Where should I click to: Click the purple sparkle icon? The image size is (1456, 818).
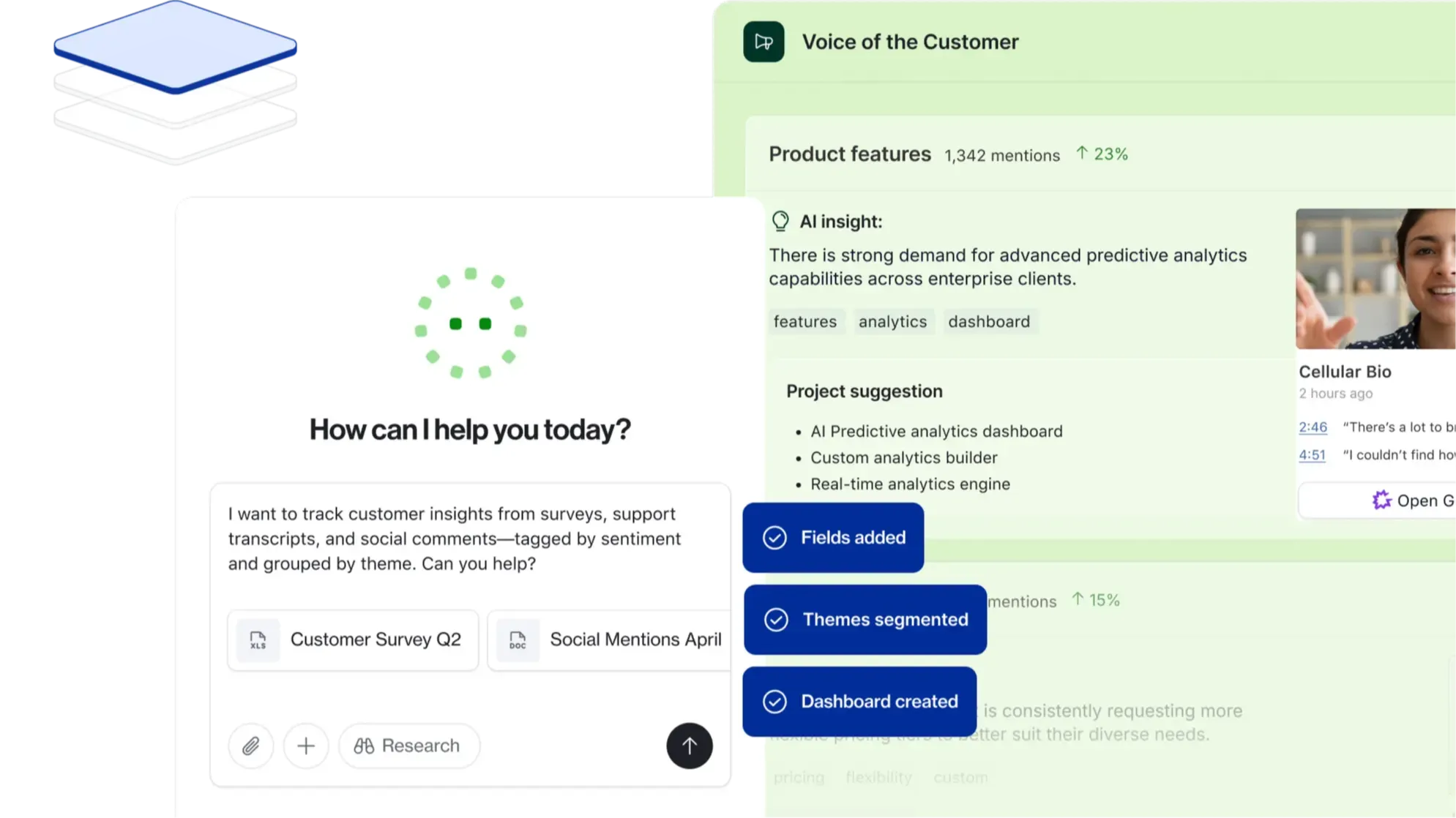tap(1381, 500)
